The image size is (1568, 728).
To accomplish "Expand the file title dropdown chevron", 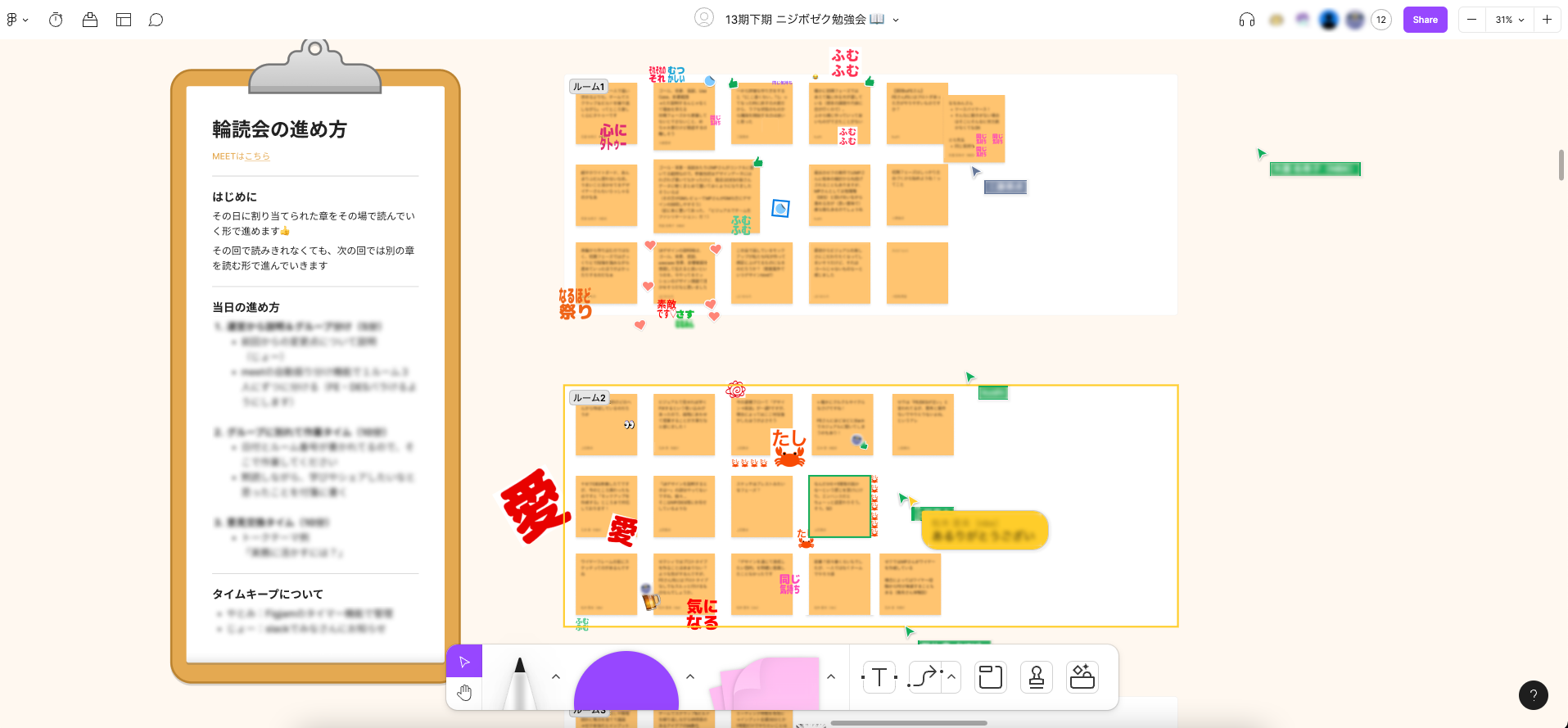I will (x=896, y=20).
